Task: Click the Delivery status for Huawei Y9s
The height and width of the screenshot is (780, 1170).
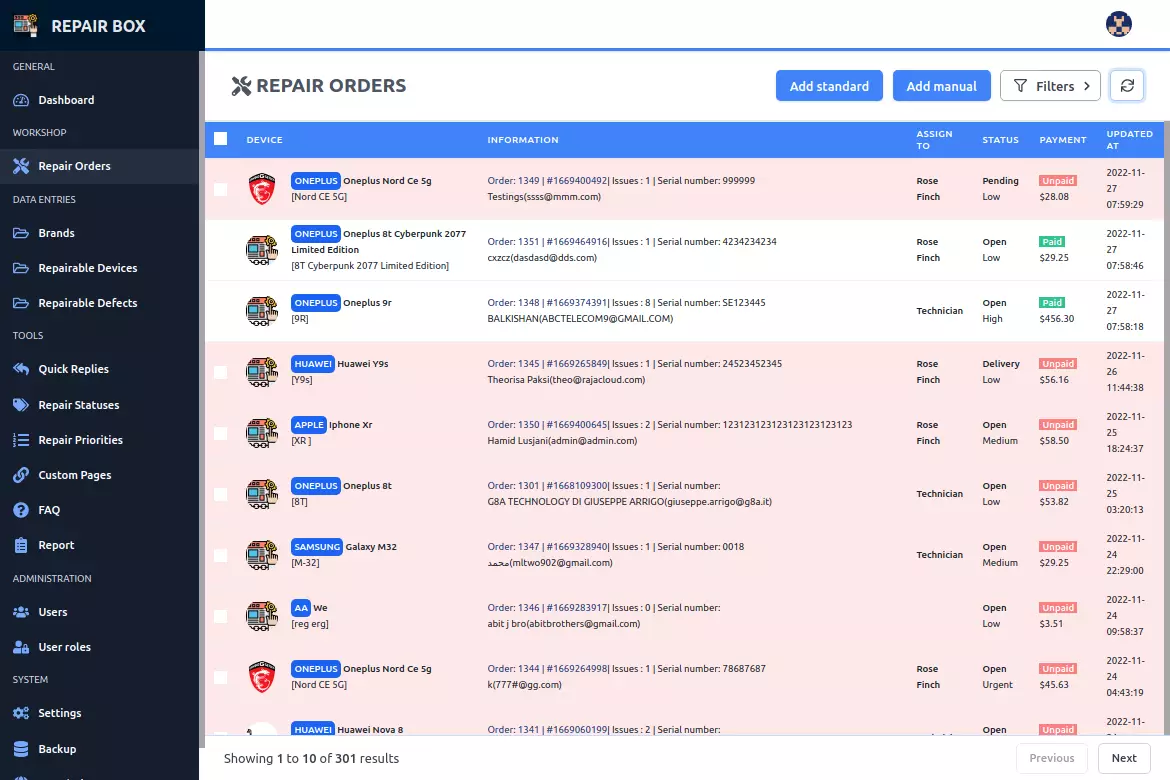Action: [x=1001, y=364]
